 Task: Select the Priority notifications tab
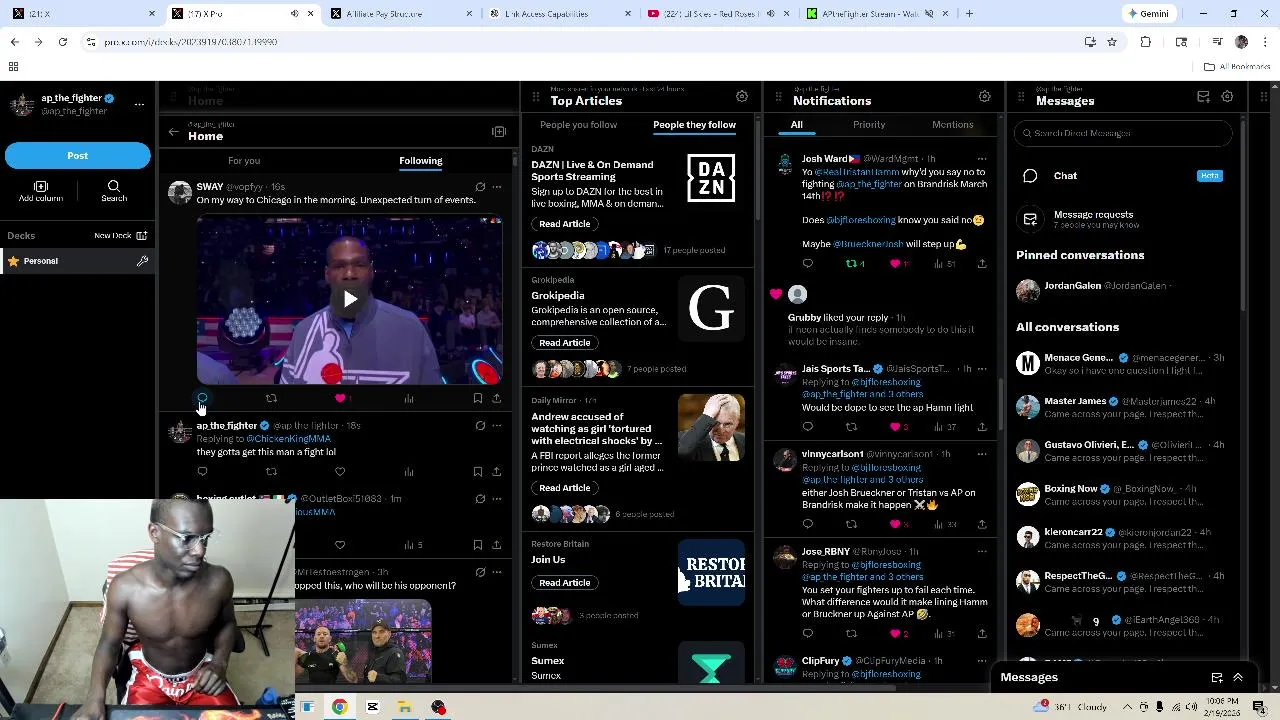(x=869, y=125)
